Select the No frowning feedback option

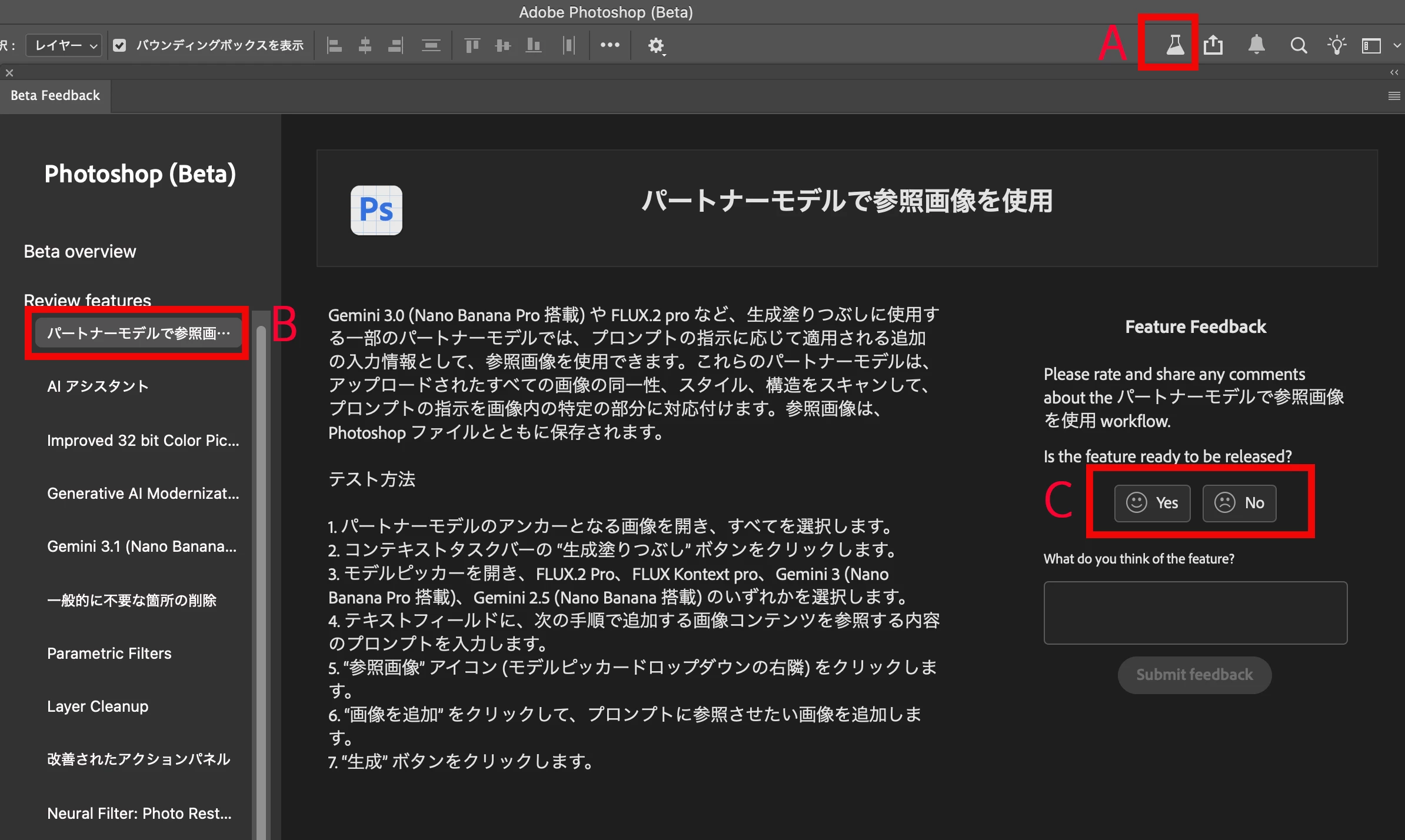pos(1239,503)
